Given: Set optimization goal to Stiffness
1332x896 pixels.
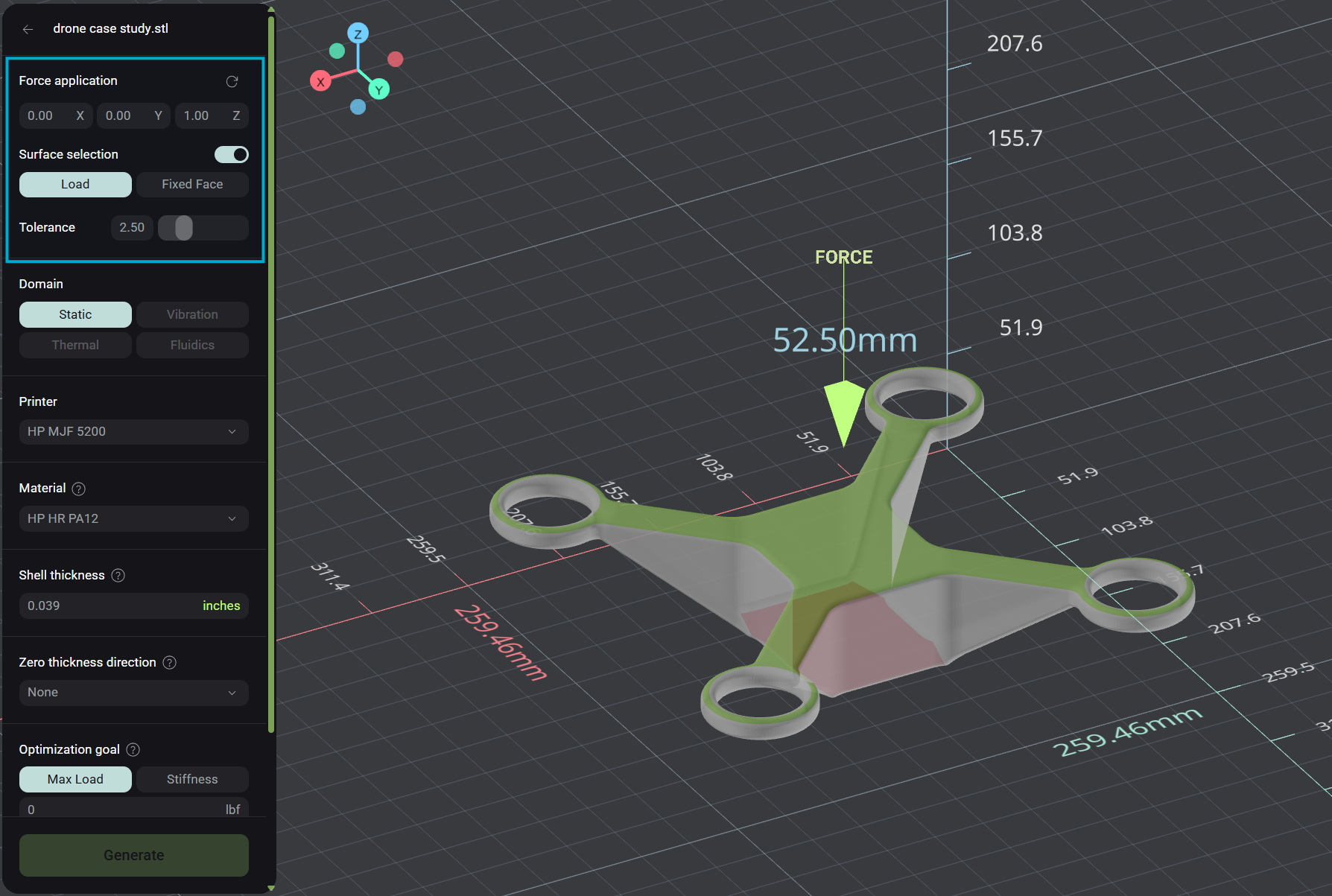Looking at the screenshot, I should click(192, 780).
